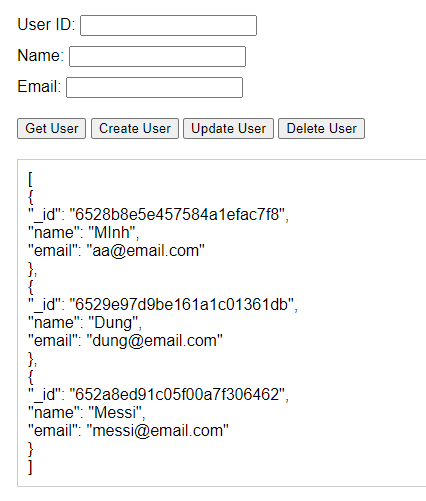This screenshot has width=426, height=501.
Task: Click the Update User button
Action: coord(228,128)
